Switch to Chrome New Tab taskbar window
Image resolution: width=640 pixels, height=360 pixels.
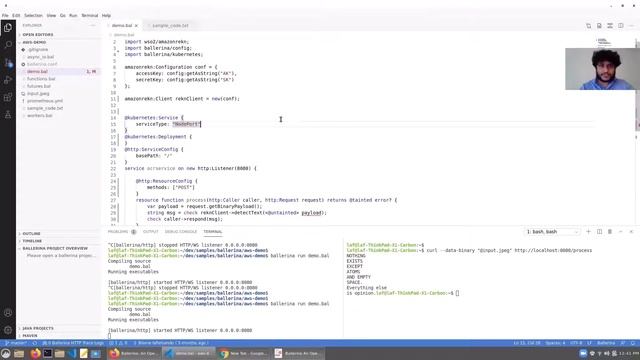pyautogui.click(x=243, y=353)
